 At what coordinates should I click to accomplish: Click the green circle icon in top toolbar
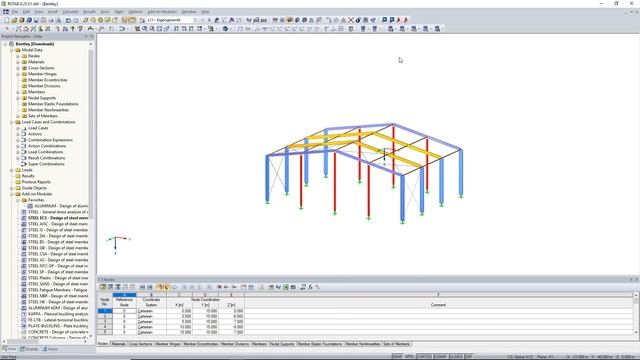(x=100, y=20)
